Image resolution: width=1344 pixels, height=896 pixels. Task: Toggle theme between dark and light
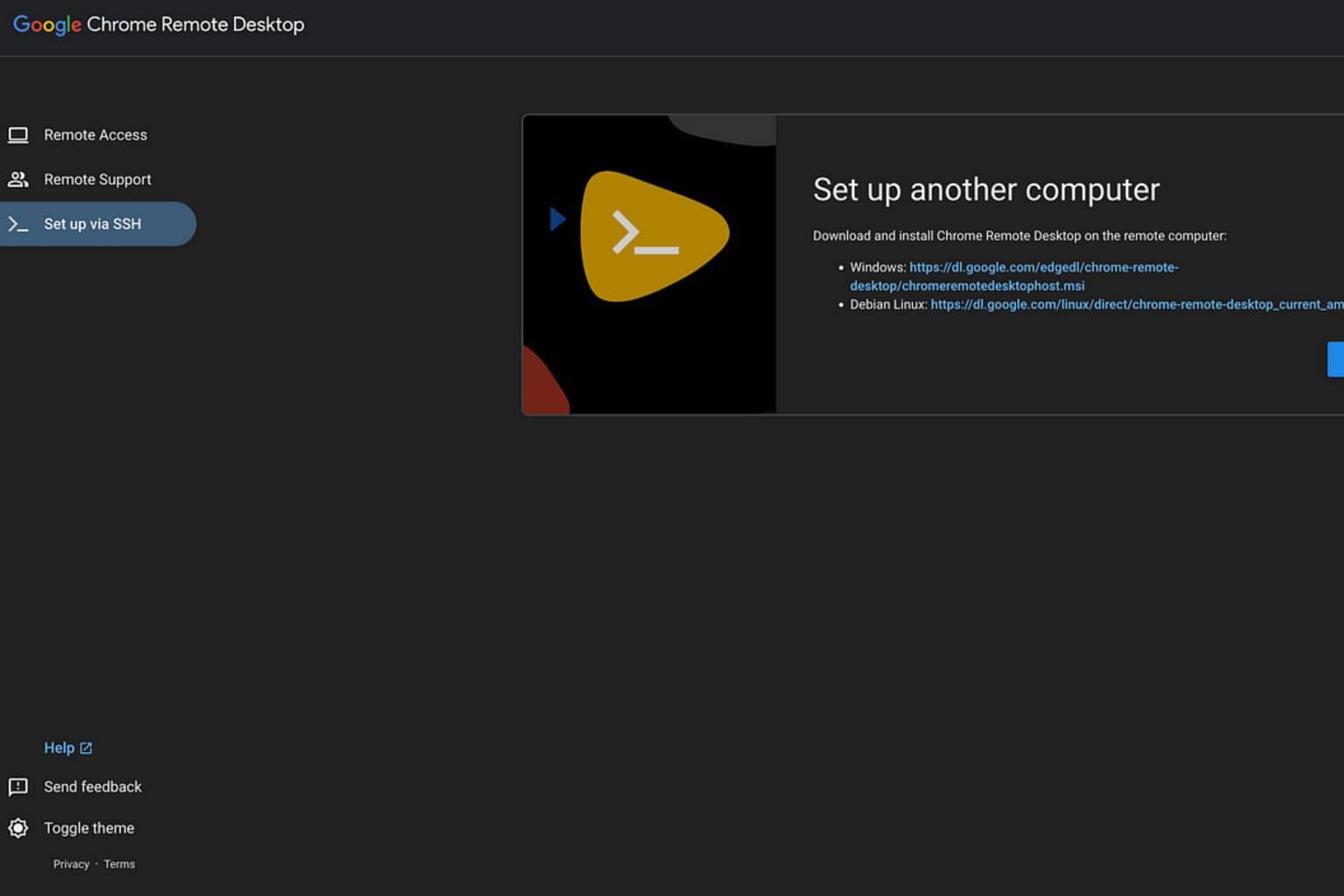pos(89,828)
